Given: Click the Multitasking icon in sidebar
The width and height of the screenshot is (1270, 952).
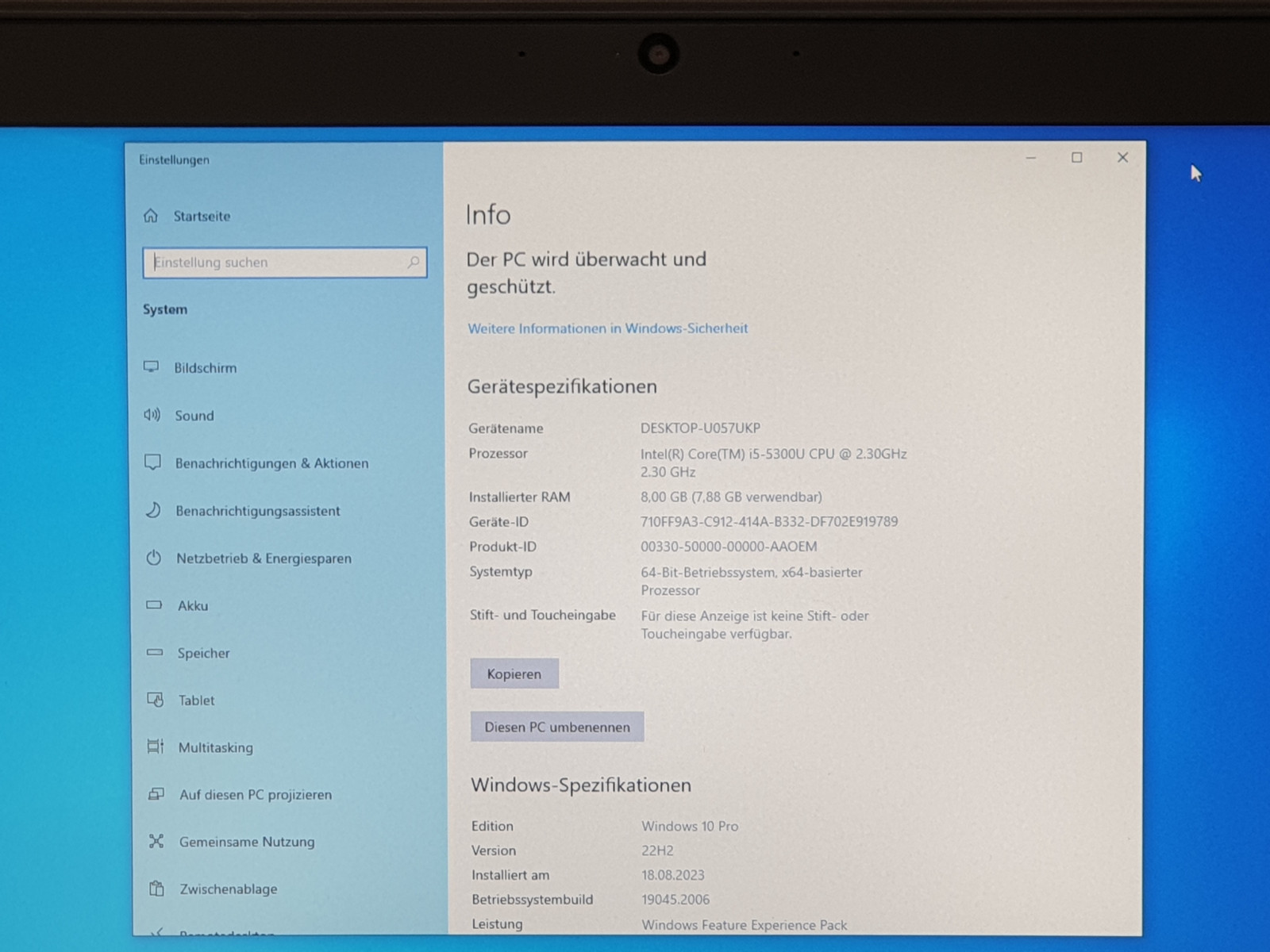Looking at the screenshot, I should pyautogui.click(x=156, y=747).
